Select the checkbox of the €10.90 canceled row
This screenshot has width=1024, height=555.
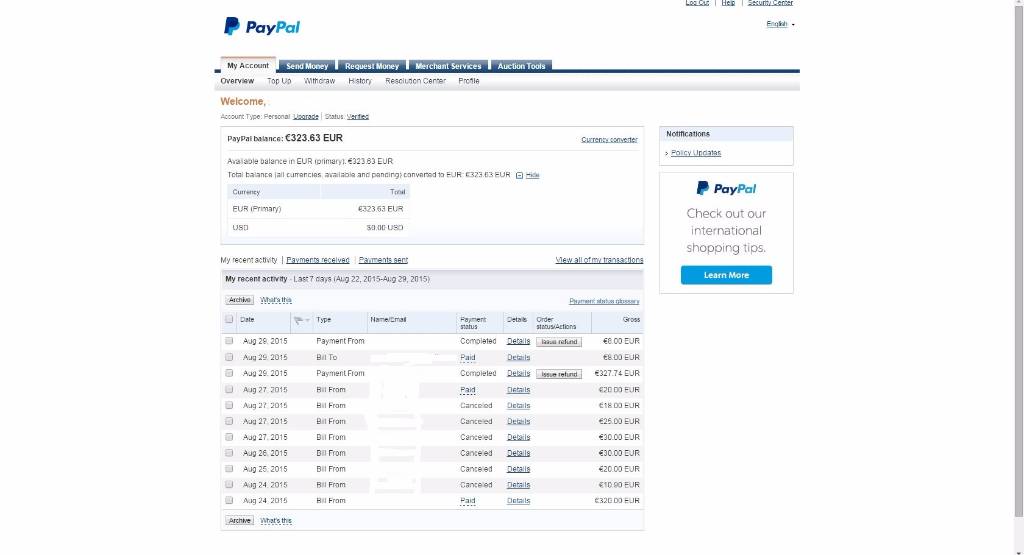pyautogui.click(x=229, y=484)
